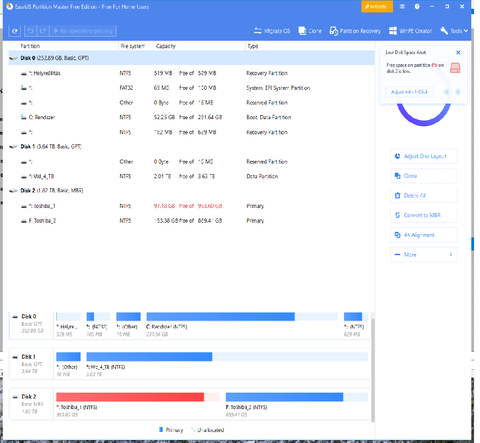The height and width of the screenshot is (443, 480).
Task: Click the Disk 1 drive icon in list
Action: (x=13, y=147)
